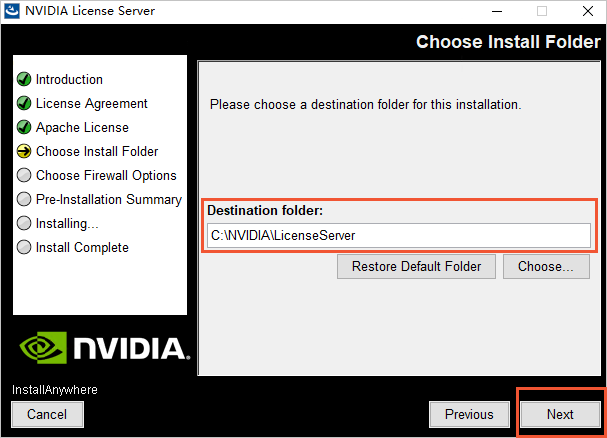
Task: Close the NVIDIA License Server window
Action: click(x=586, y=12)
